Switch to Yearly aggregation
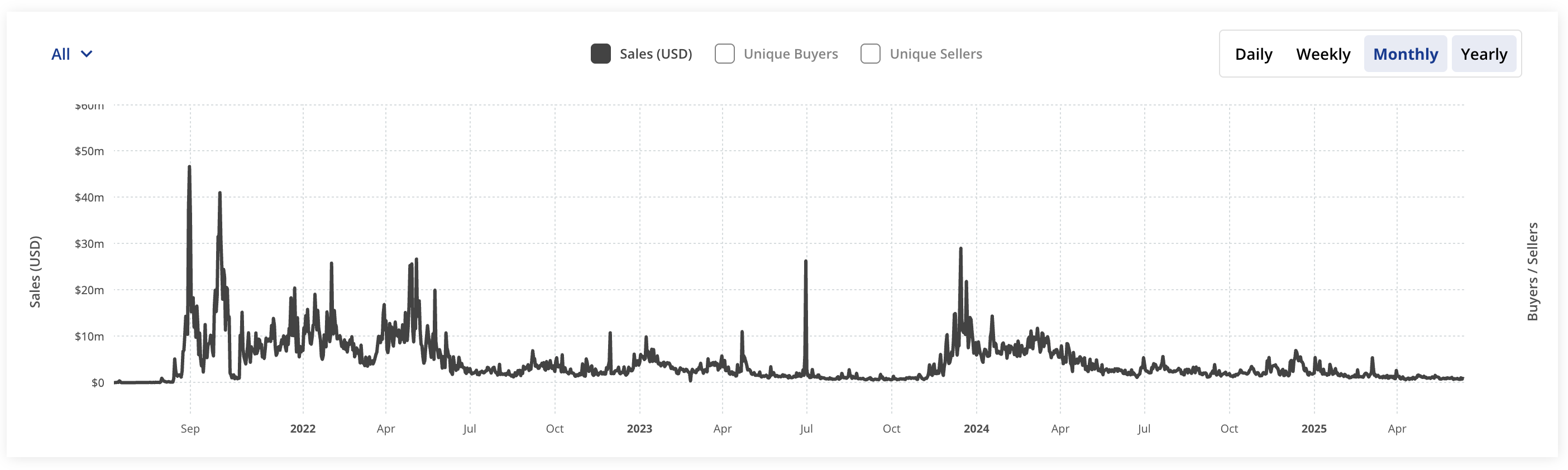The height and width of the screenshot is (470, 1568). [1484, 54]
